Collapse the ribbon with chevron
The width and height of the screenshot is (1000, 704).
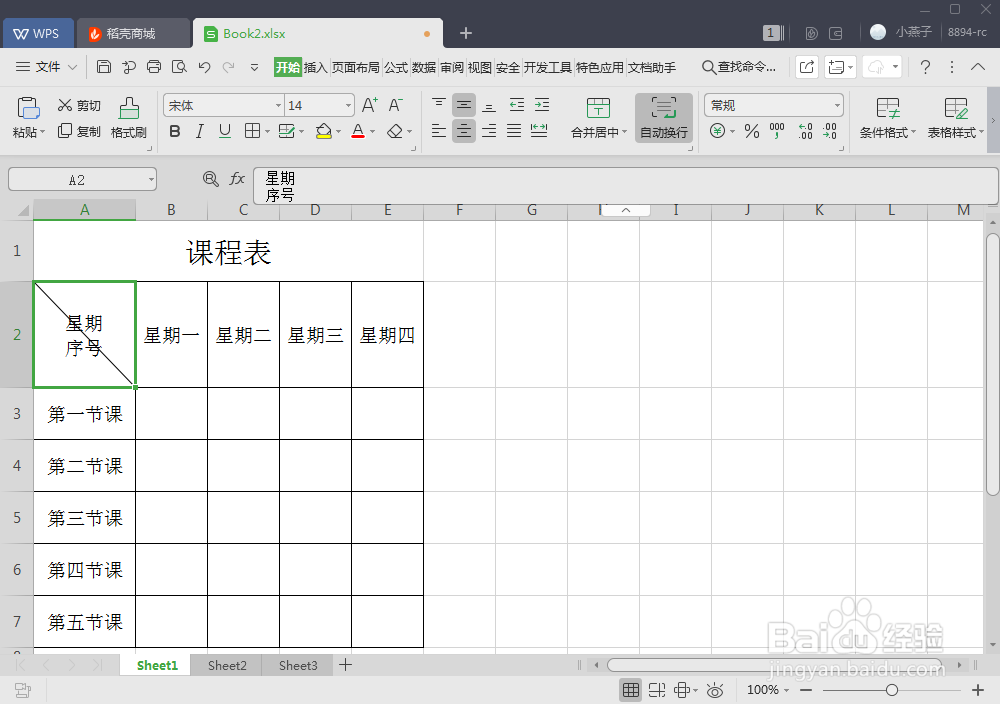978,67
